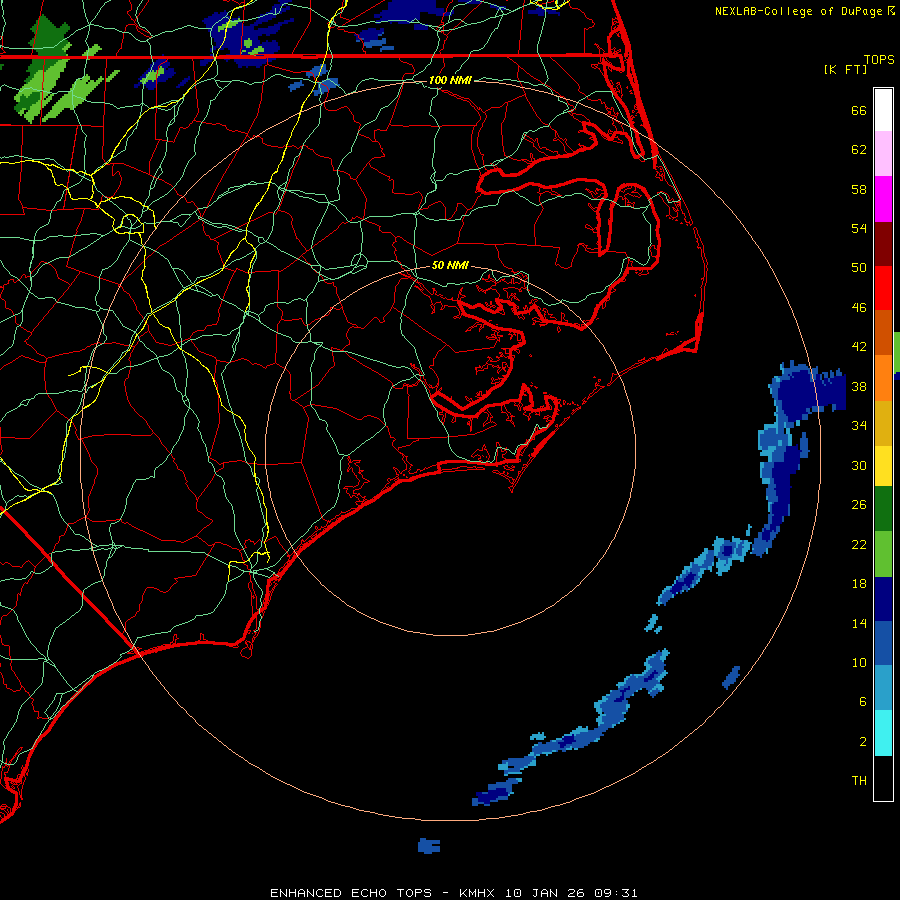Viewport: 900px width, 900px height.
Task: Click the 58 legend value
Action: click(x=859, y=189)
